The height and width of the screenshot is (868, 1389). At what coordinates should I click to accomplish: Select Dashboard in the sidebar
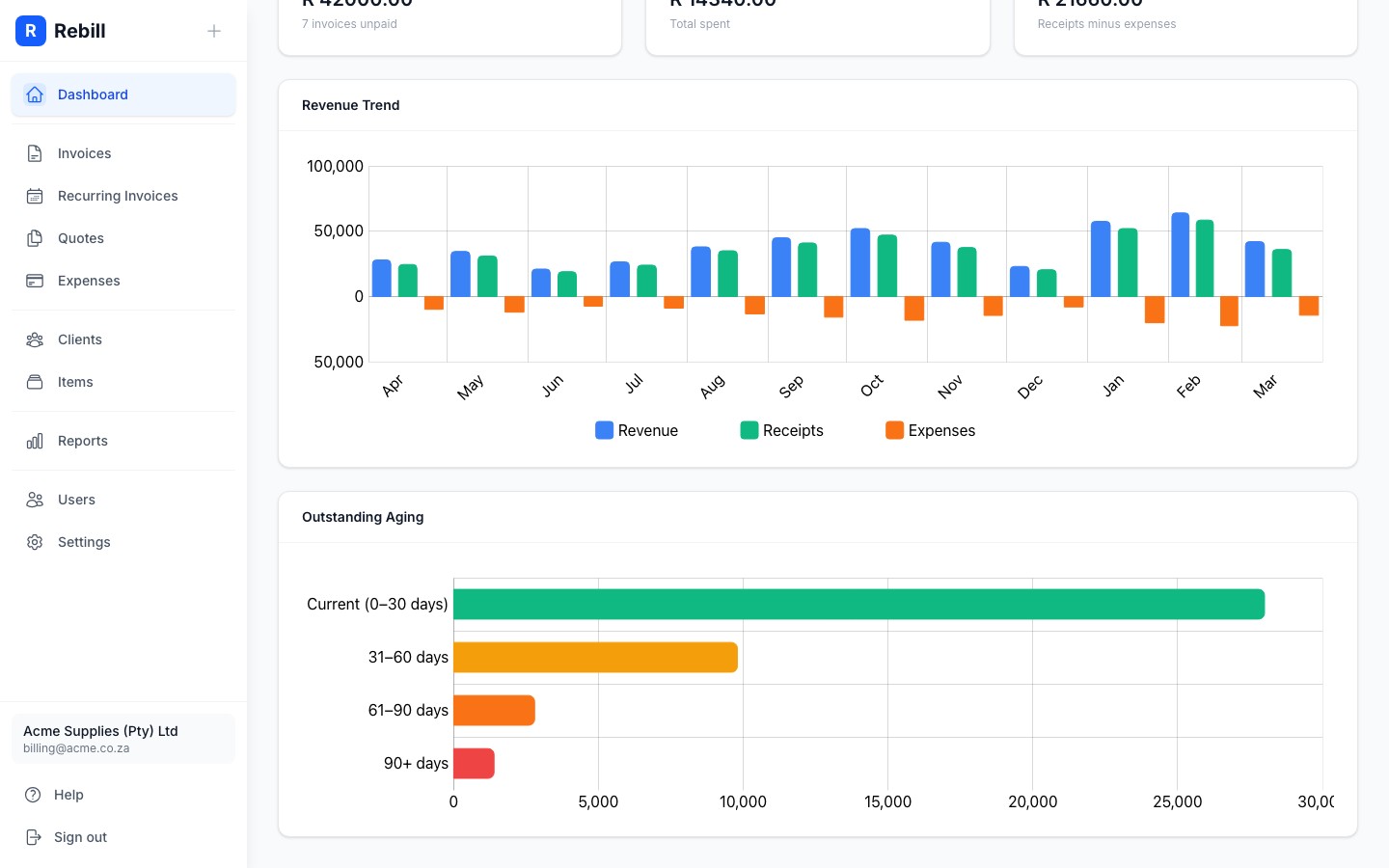(x=93, y=95)
